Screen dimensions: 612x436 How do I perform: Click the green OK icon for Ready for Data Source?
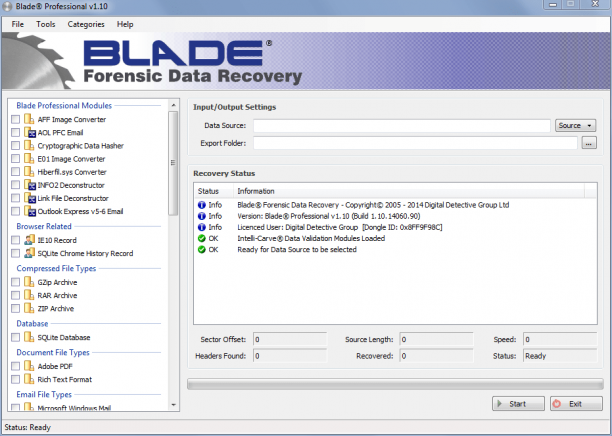[201, 249]
